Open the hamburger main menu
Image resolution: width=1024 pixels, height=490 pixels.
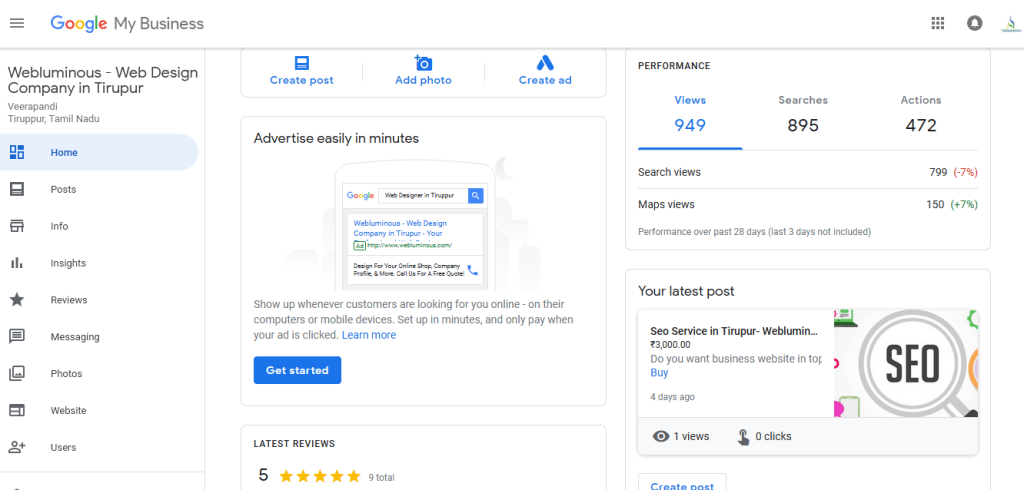[17, 24]
